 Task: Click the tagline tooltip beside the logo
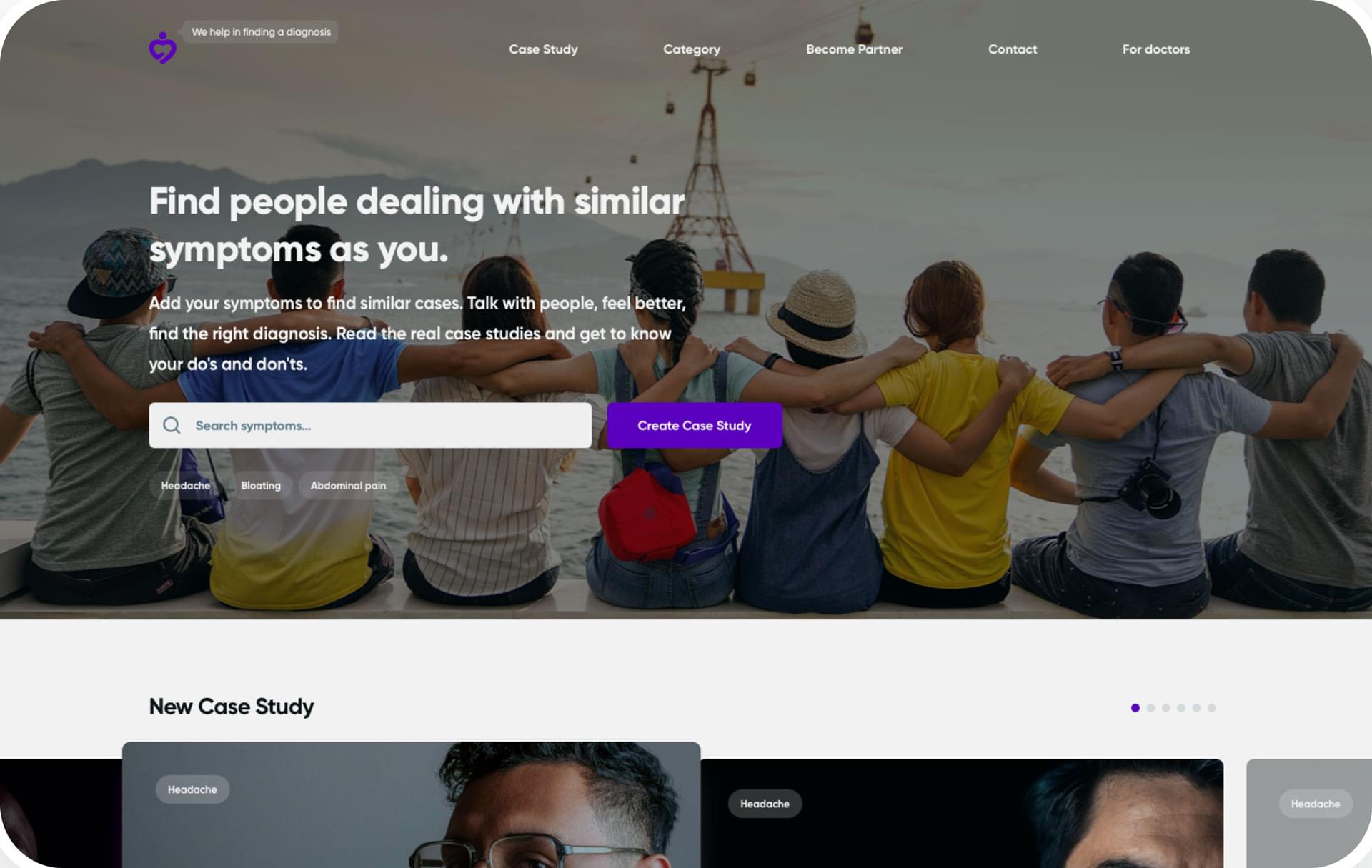[261, 32]
